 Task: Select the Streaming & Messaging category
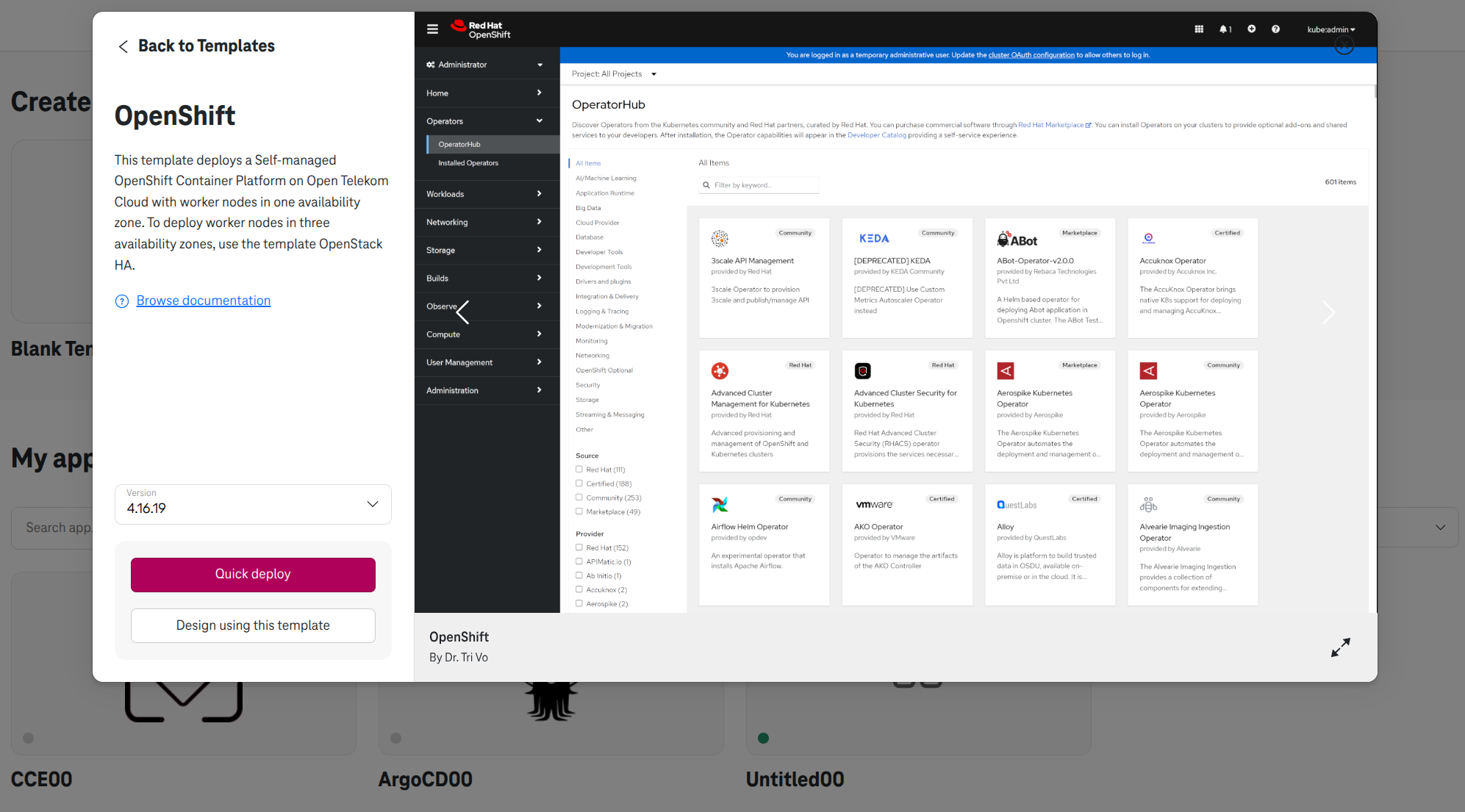(609, 414)
